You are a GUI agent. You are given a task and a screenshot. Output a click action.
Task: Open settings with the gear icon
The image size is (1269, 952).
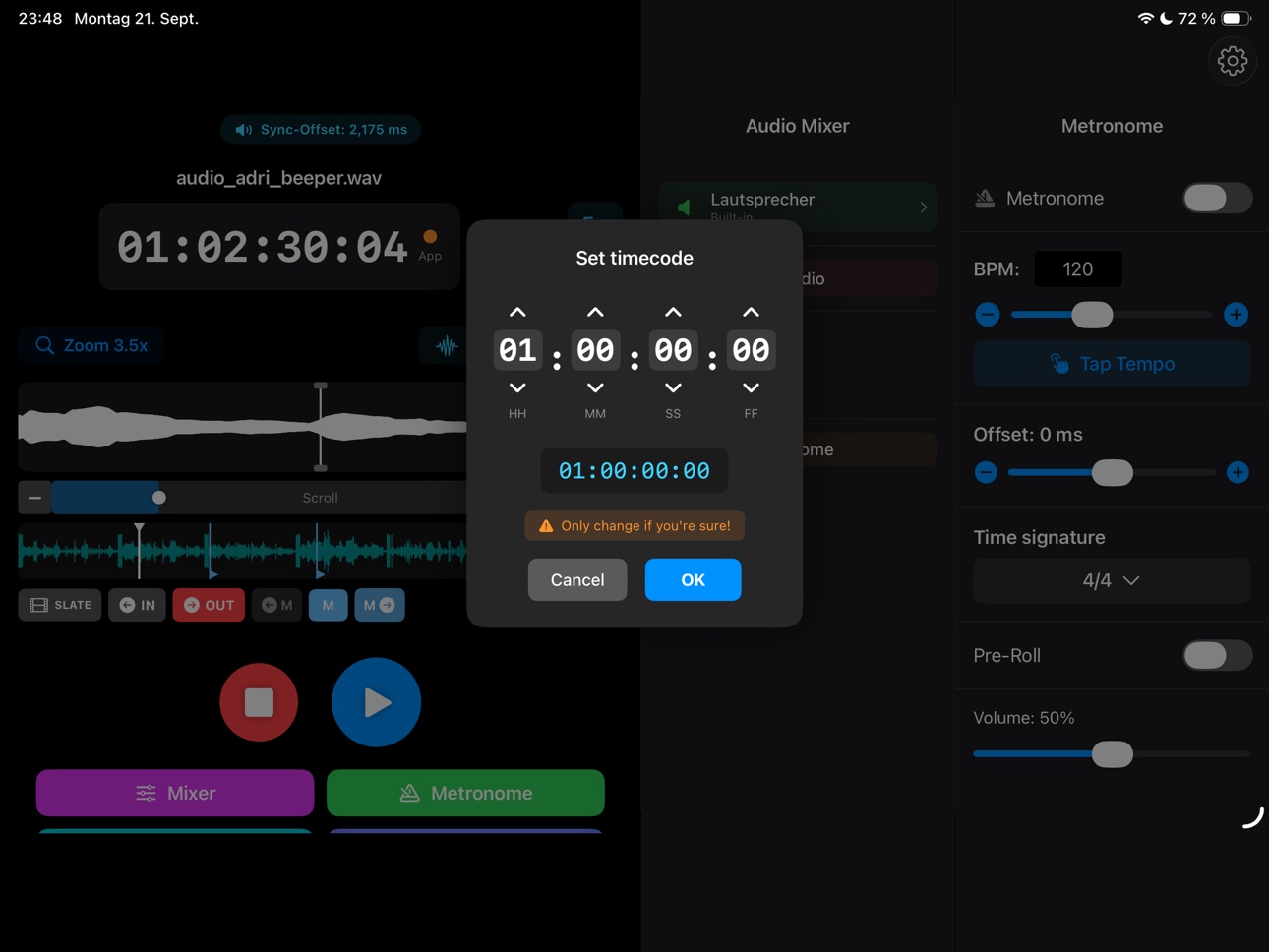coord(1232,61)
